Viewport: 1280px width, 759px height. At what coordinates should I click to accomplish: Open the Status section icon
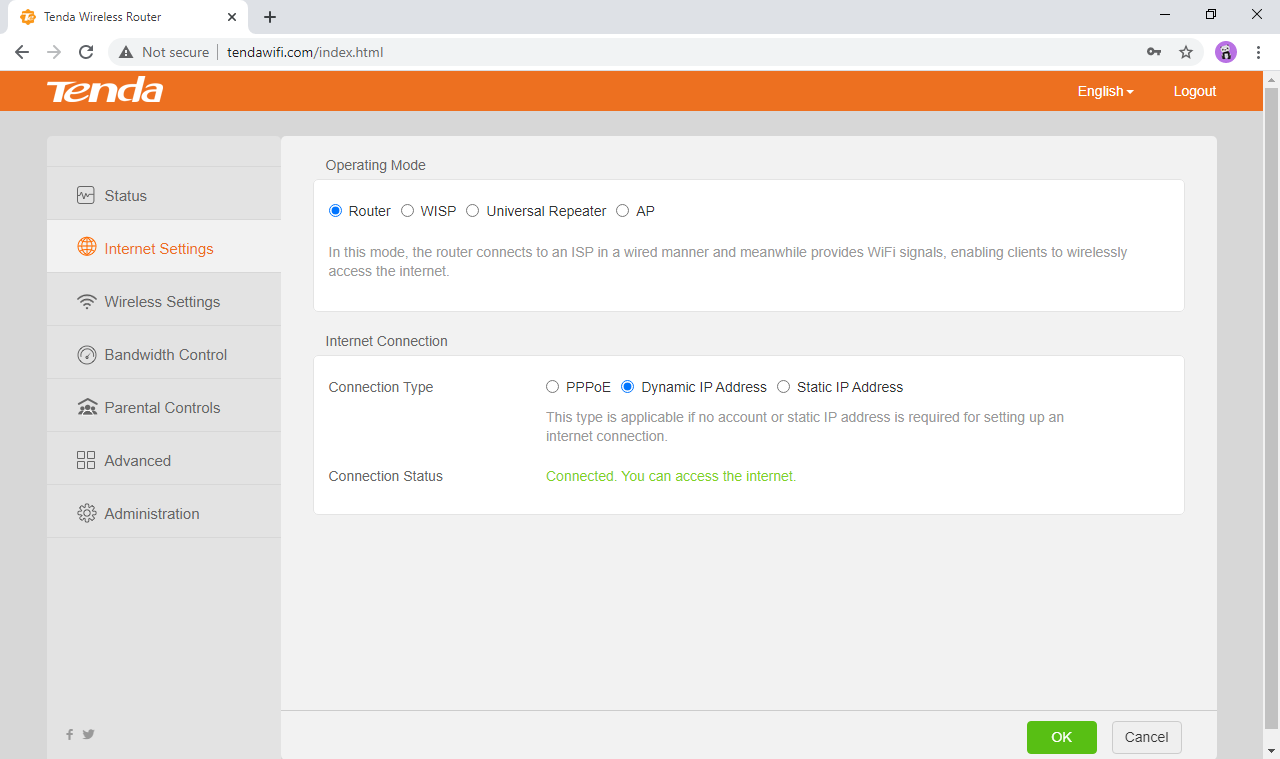click(x=86, y=196)
